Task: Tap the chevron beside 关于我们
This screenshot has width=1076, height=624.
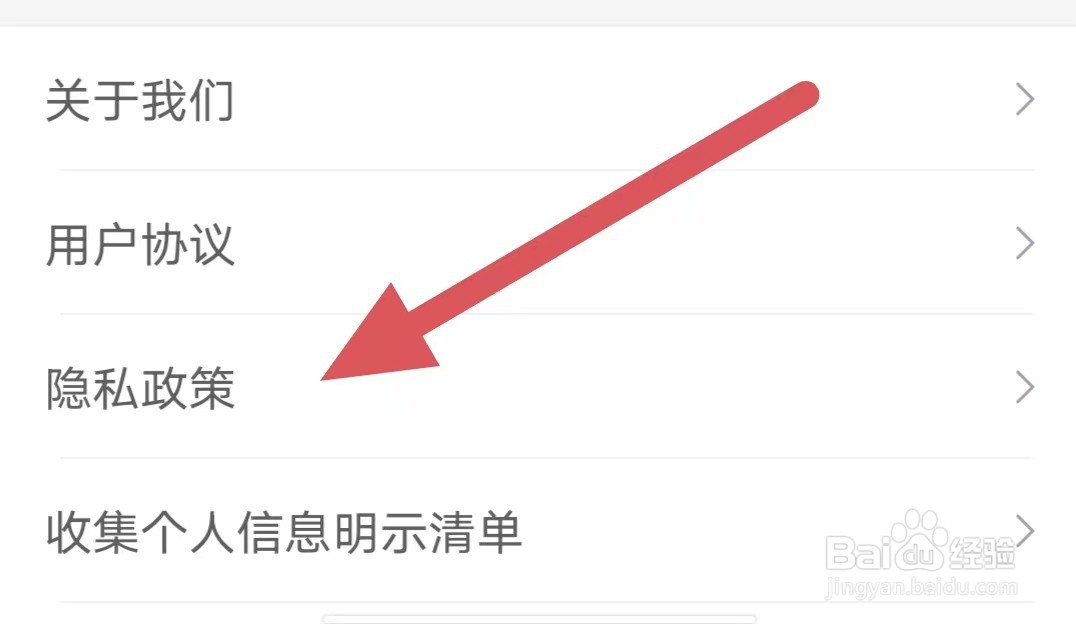Action: click(x=1025, y=100)
